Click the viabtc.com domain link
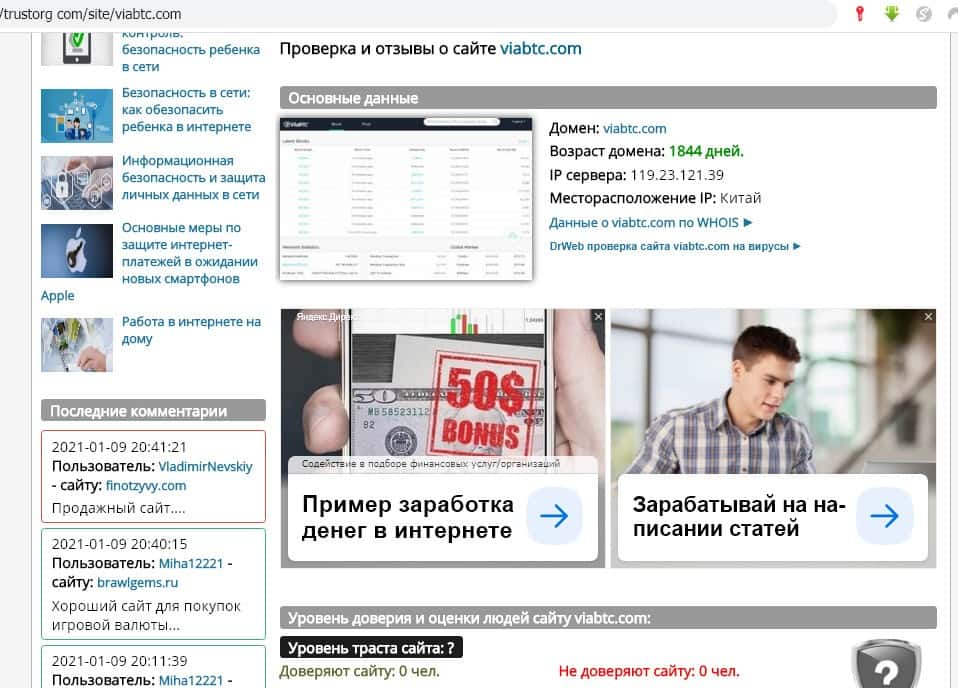958x688 pixels. coord(635,129)
